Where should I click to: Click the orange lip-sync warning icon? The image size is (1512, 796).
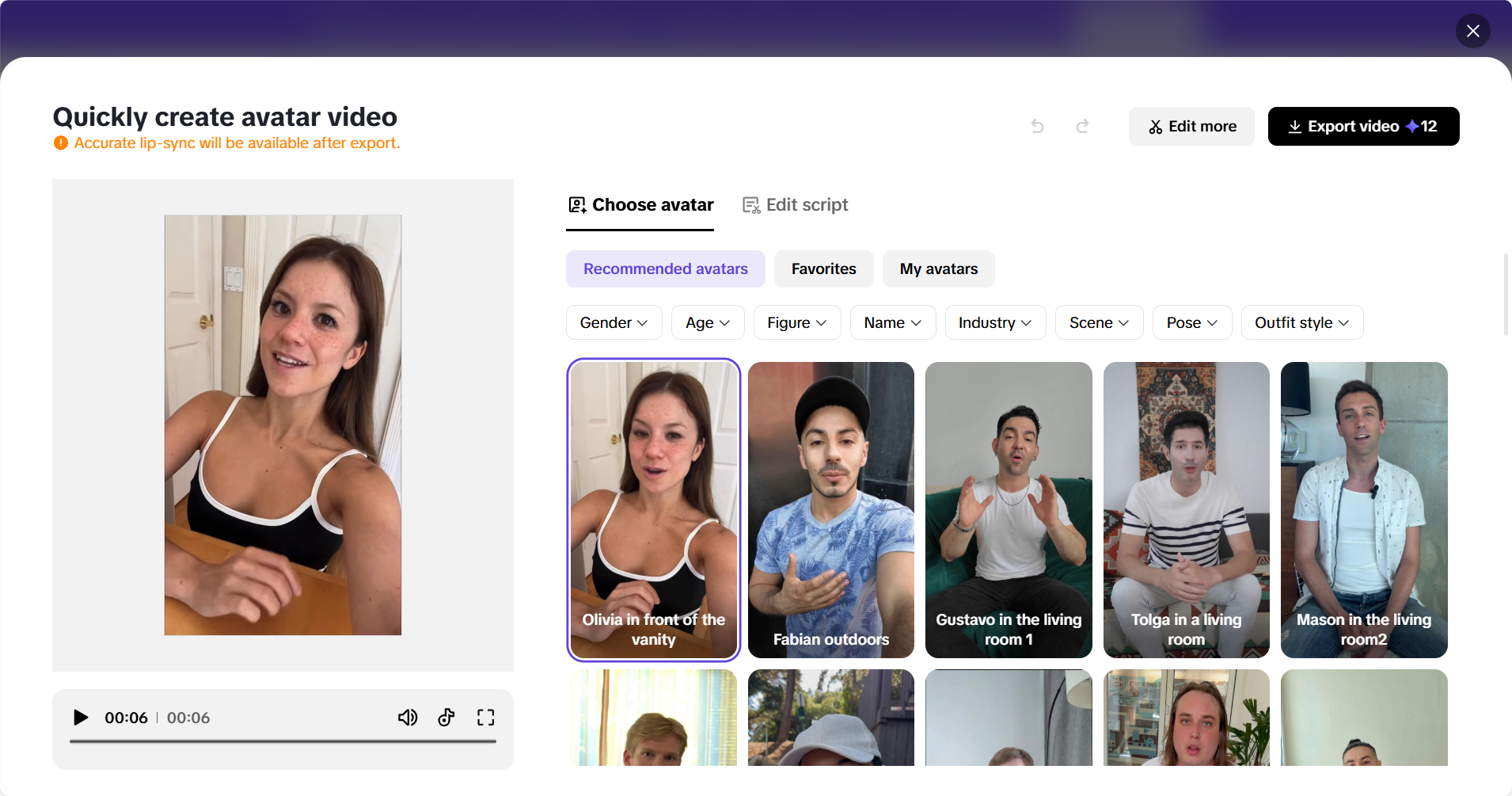pyautogui.click(x=61, y=143)
